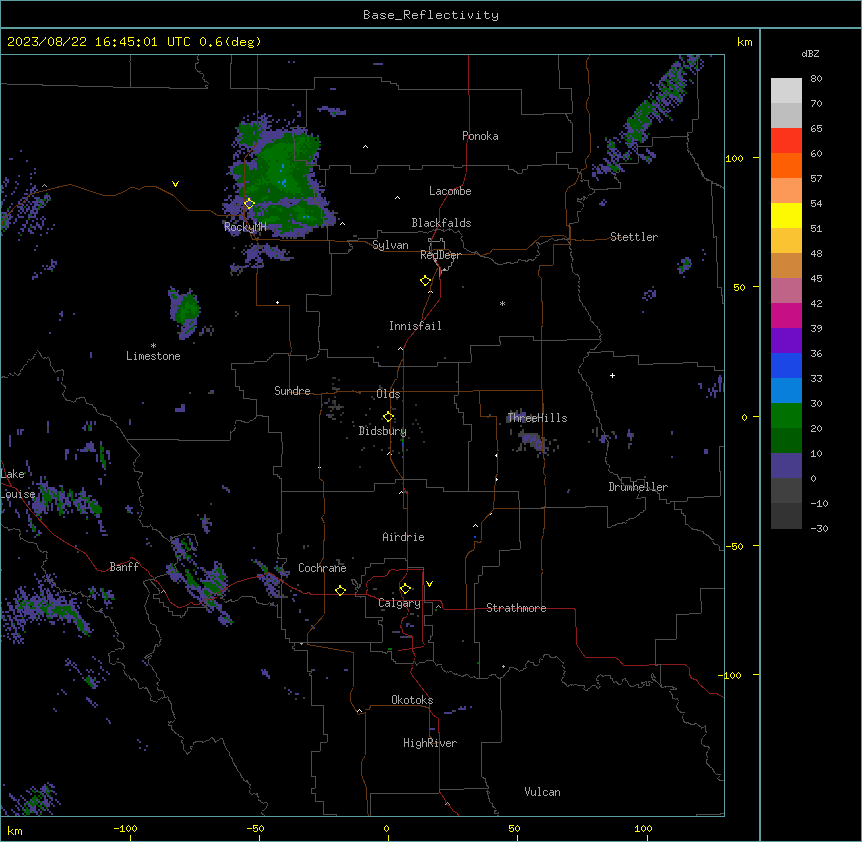Click the Base_Reflectivity title
The image size is (862, 842).
point(431,15)
